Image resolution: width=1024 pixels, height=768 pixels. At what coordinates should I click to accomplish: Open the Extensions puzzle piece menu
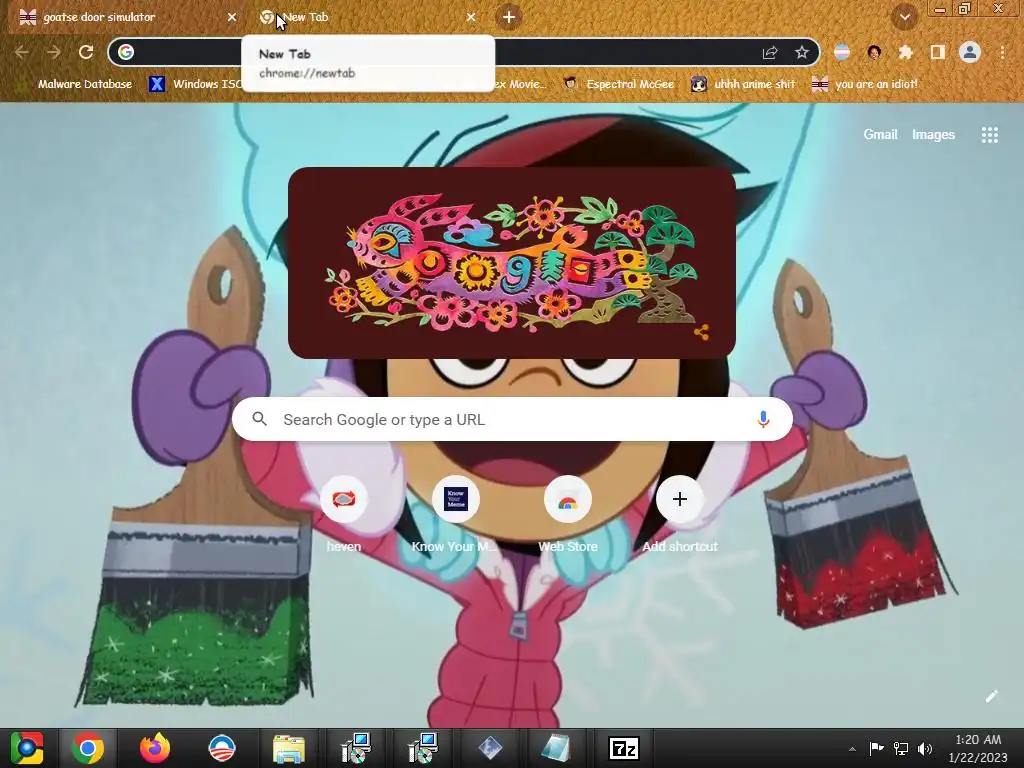click(906, 52)
